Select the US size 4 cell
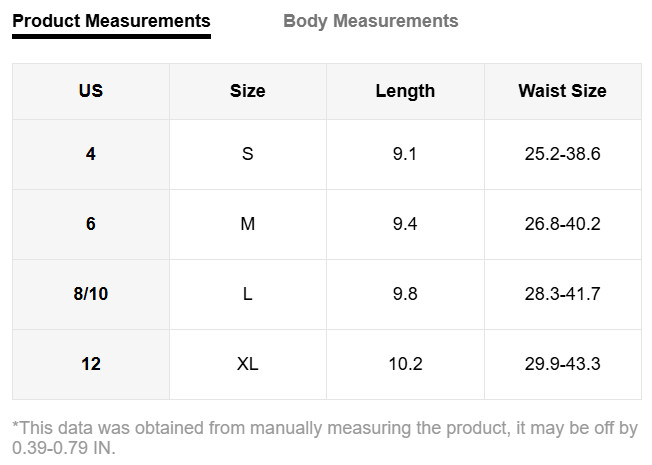 pyautogui.click(x=91, y=154)
